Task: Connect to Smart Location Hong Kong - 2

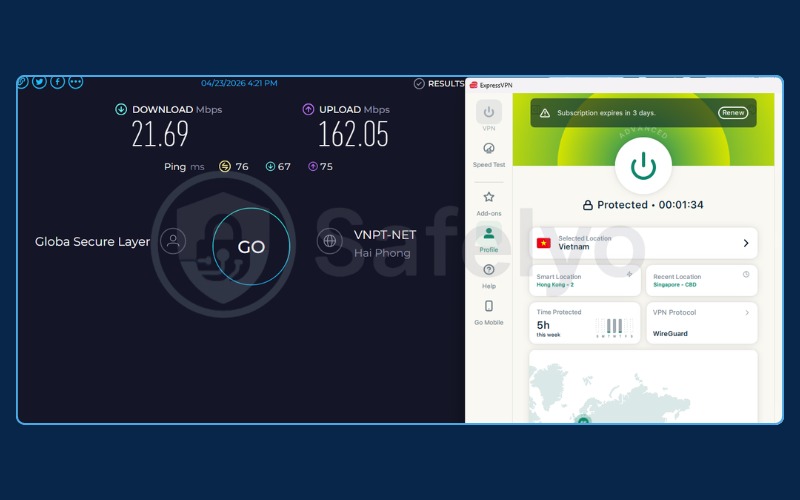Action: [585, 280]
